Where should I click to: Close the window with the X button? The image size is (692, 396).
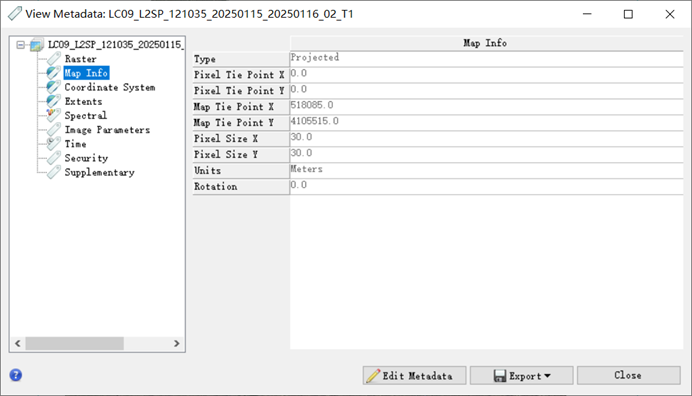click(x=669, y=14)
